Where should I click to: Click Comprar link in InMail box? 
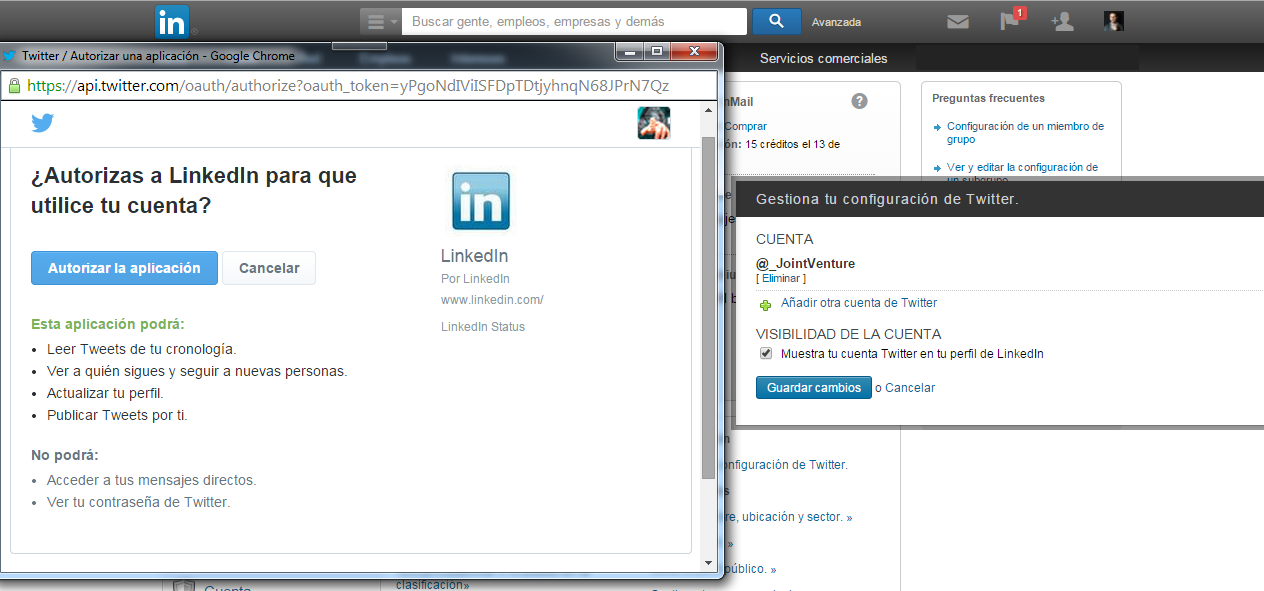point(745,126)
